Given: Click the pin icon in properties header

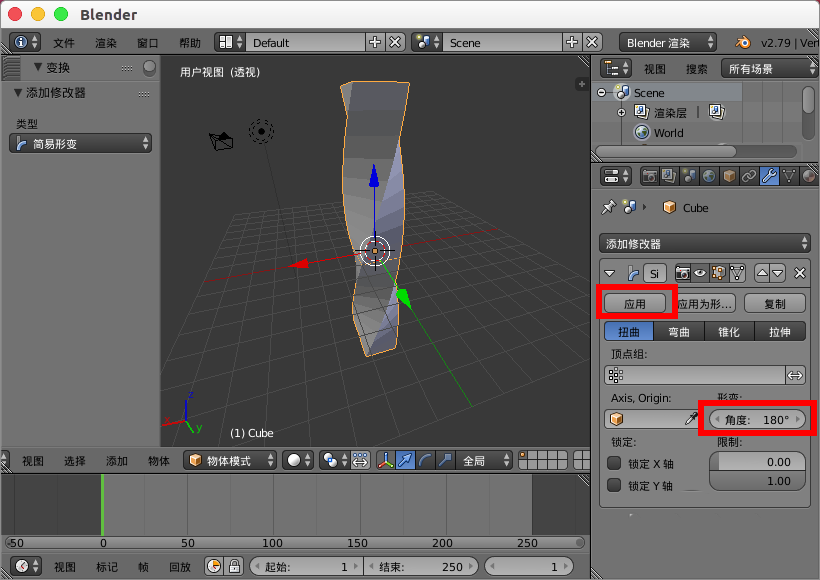Looking at the screenshot, I should pos(610,208).
